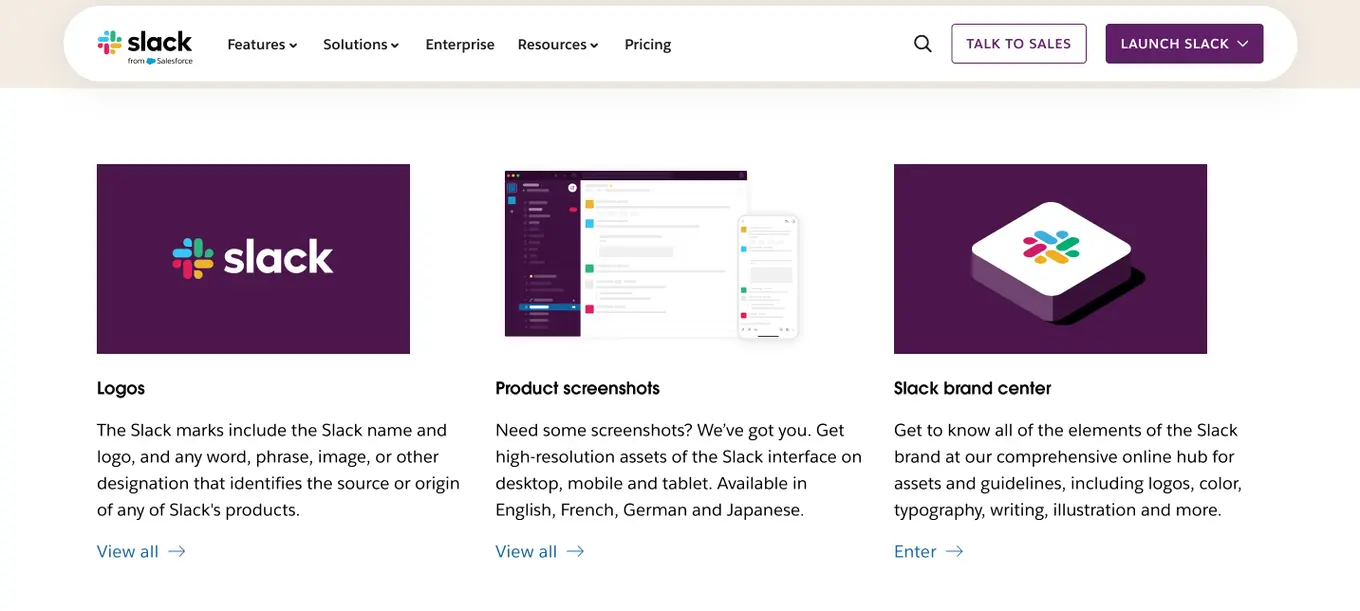The width and height of the screenshot is (1360, 611).
Task: Click View all under Product screenshots
Action: pos(527,551)
